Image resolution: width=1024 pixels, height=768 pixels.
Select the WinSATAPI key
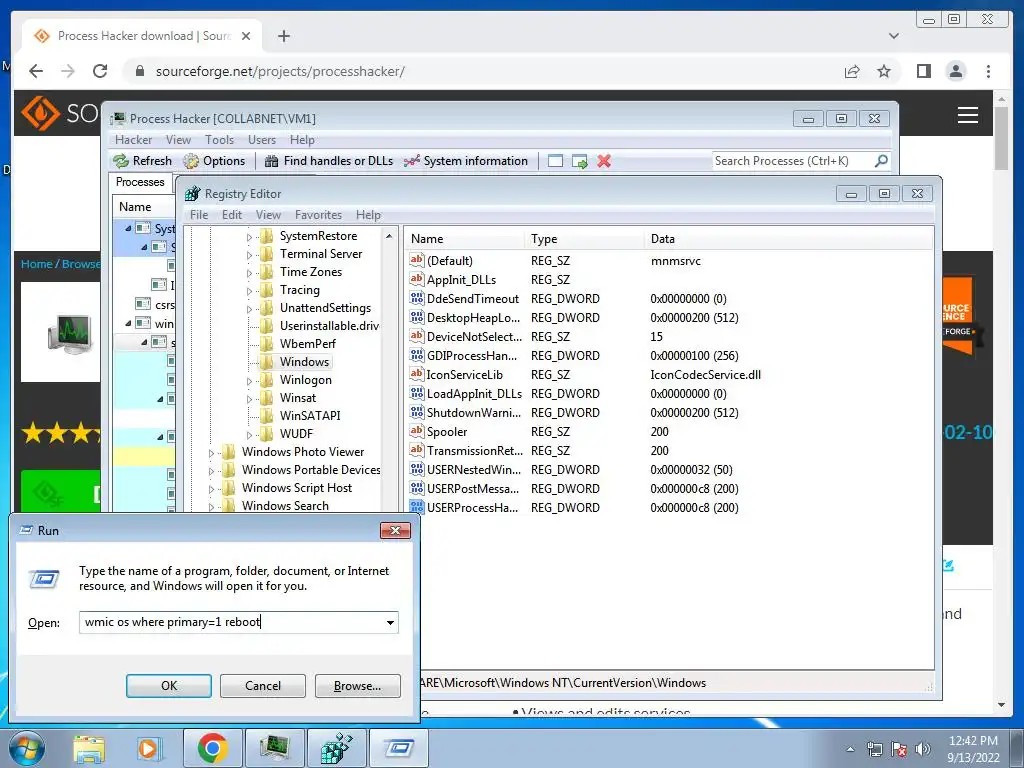(x=310, y=415)
